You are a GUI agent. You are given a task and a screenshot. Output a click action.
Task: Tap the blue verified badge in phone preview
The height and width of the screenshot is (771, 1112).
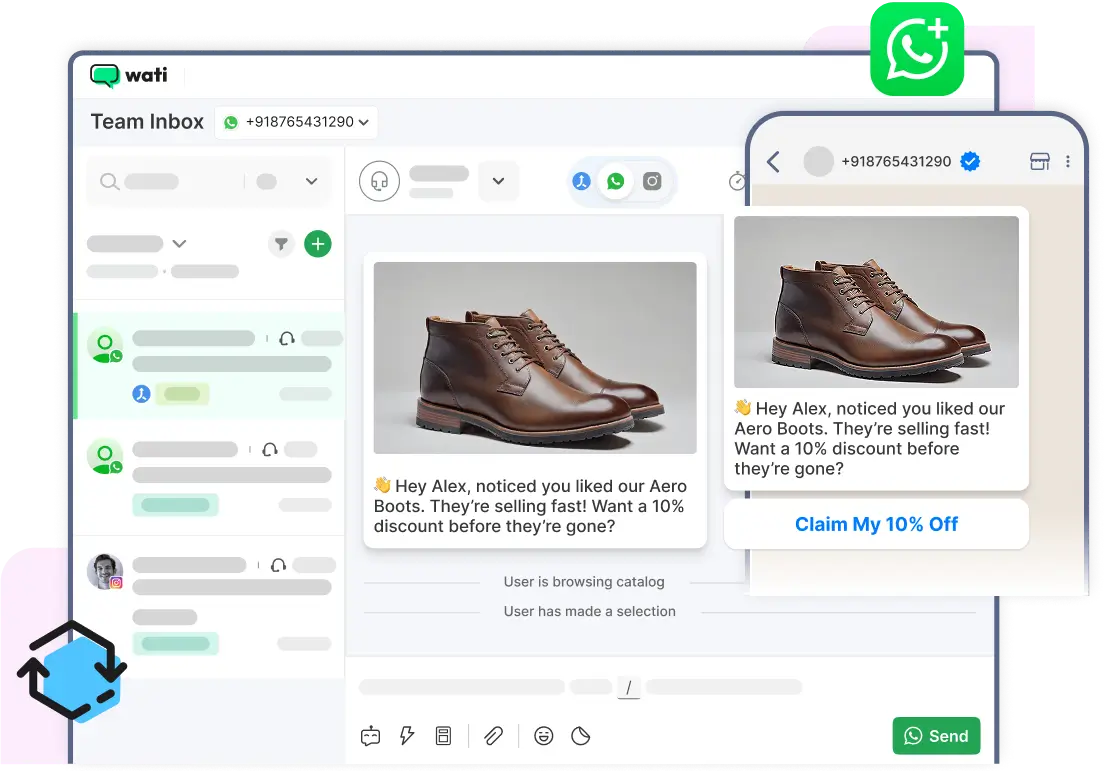tap(970, 162)
